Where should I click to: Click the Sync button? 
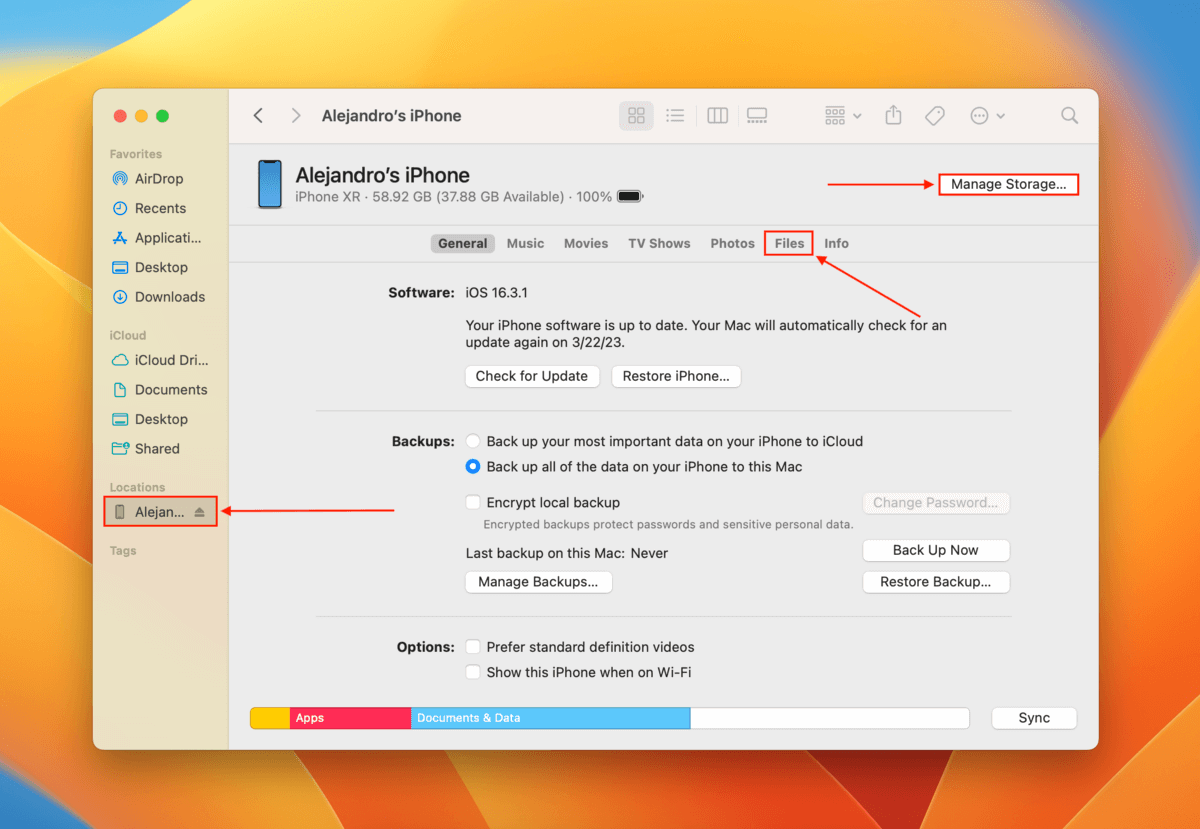[1034, 718]
